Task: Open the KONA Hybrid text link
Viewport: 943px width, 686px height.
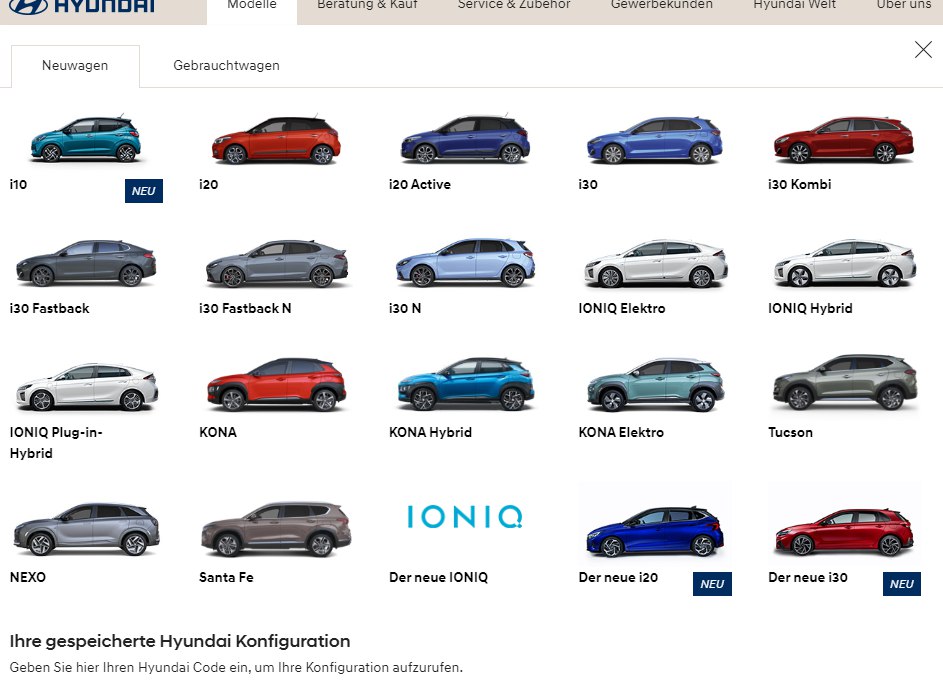Action: point(430,432)
